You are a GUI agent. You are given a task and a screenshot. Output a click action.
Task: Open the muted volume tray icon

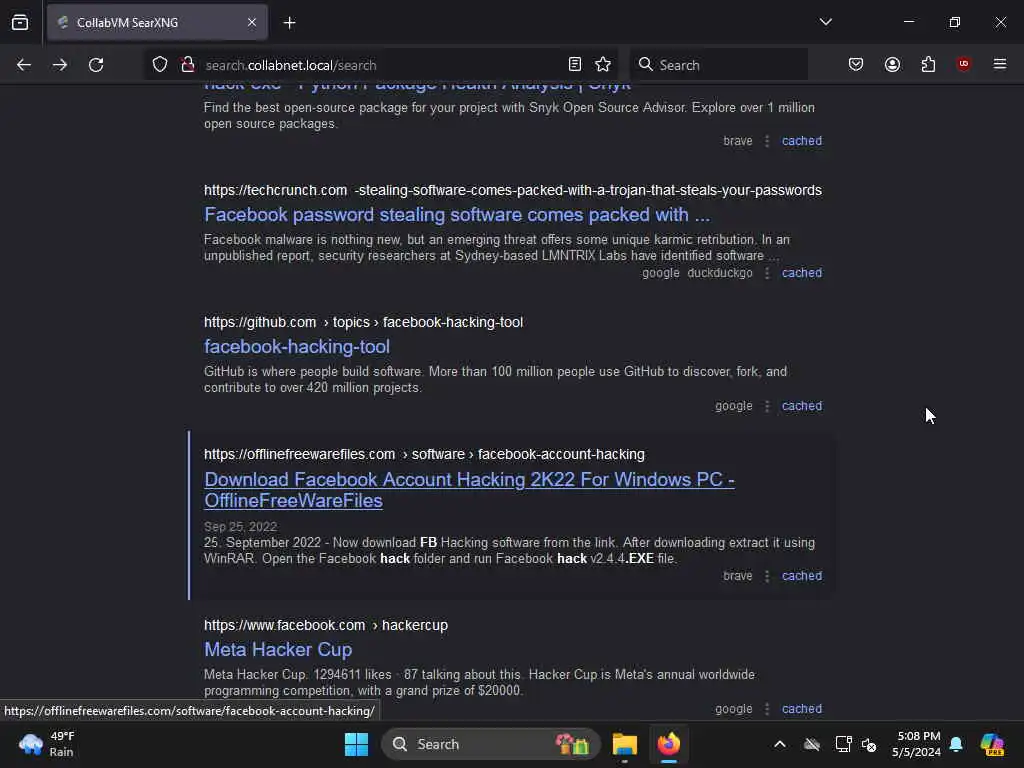(869, 744)
